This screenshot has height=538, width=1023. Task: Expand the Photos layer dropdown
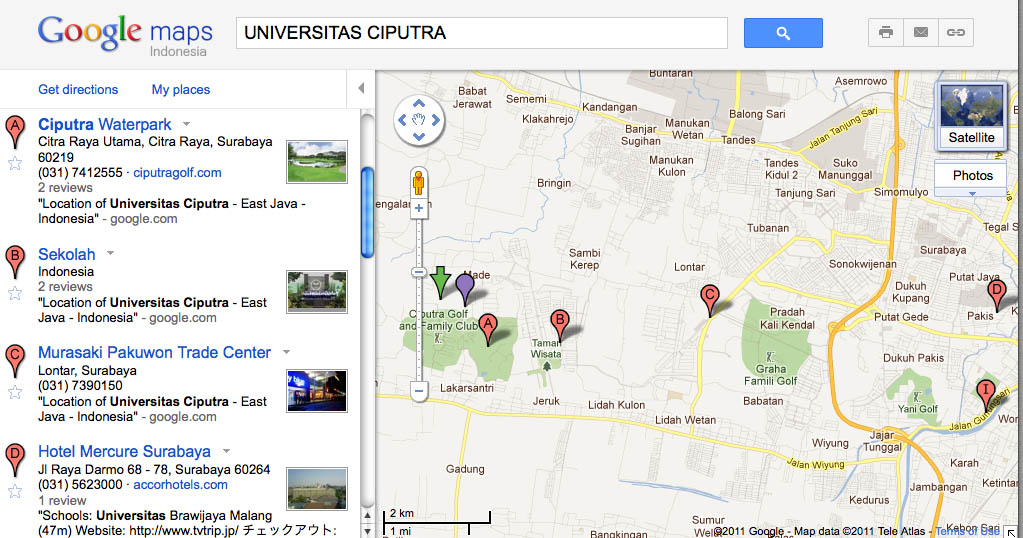coord(972,193)
